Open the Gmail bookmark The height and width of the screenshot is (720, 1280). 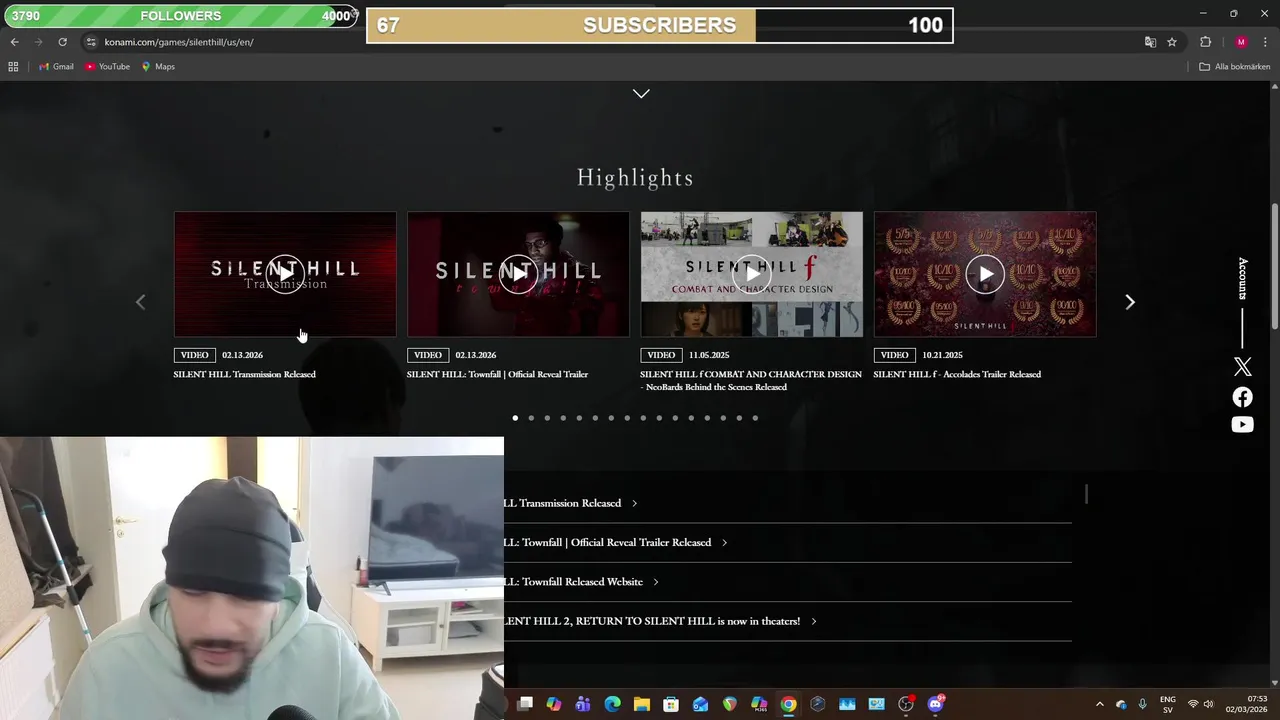pos(56,67)
